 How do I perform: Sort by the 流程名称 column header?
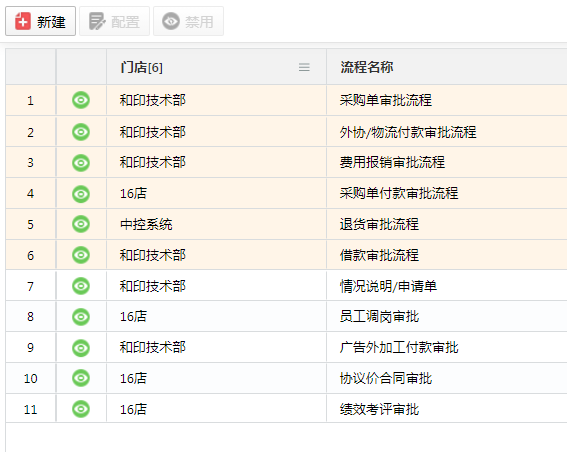(x=367, y=67)
